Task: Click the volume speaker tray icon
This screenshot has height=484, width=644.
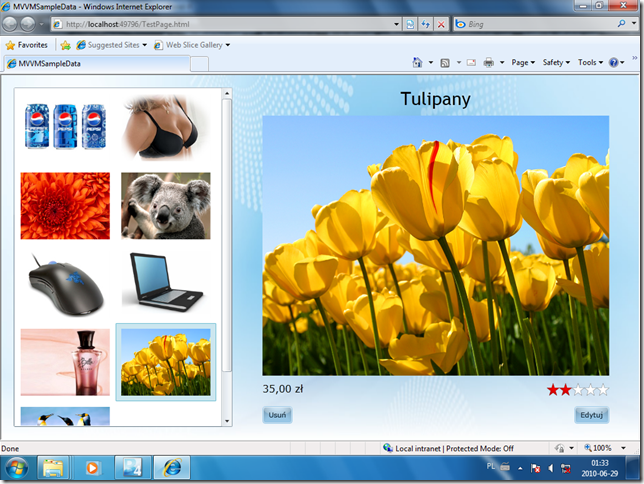Action: pos(551,468)
